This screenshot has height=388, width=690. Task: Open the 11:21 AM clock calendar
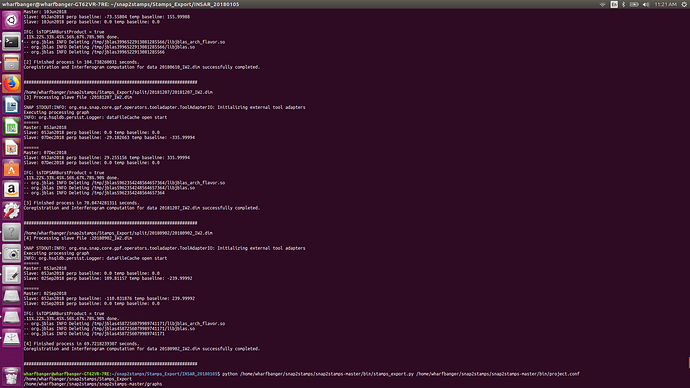(665, 4)
